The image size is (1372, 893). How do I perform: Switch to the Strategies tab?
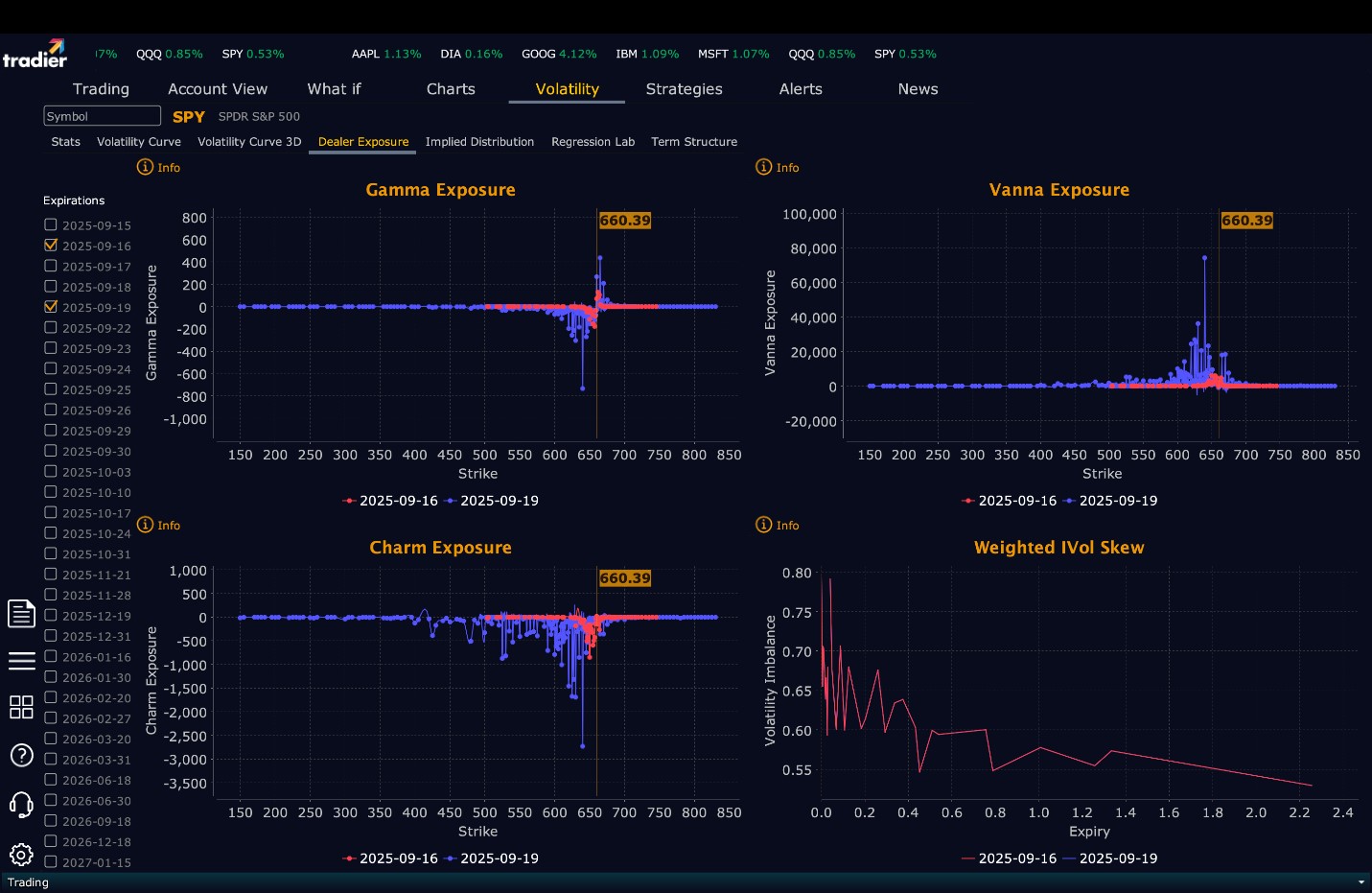pos(684,89)
